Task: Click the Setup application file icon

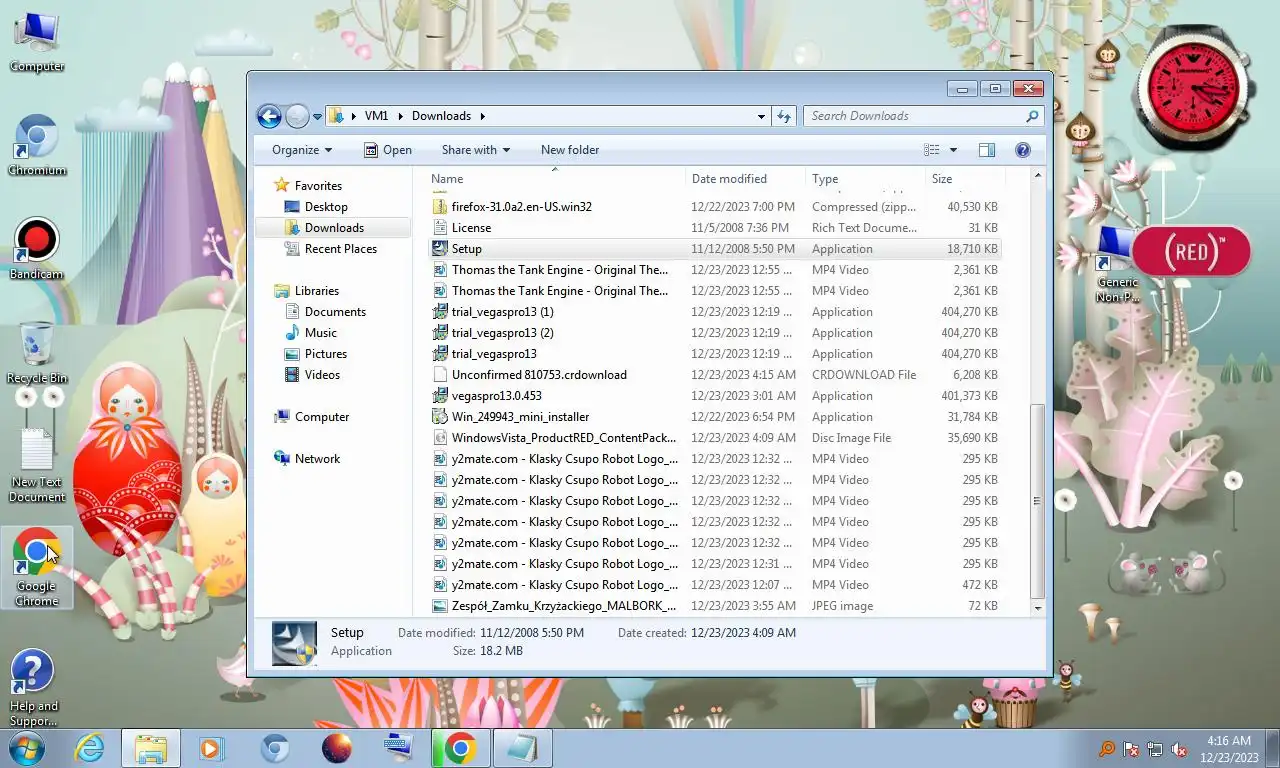Action: [x=439, y=249]
